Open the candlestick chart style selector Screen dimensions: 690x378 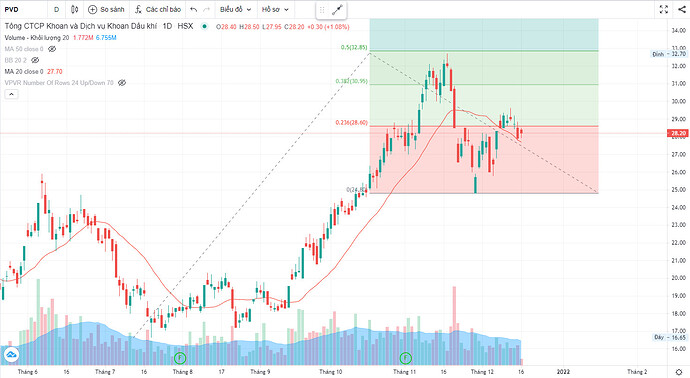click(75, 9)
